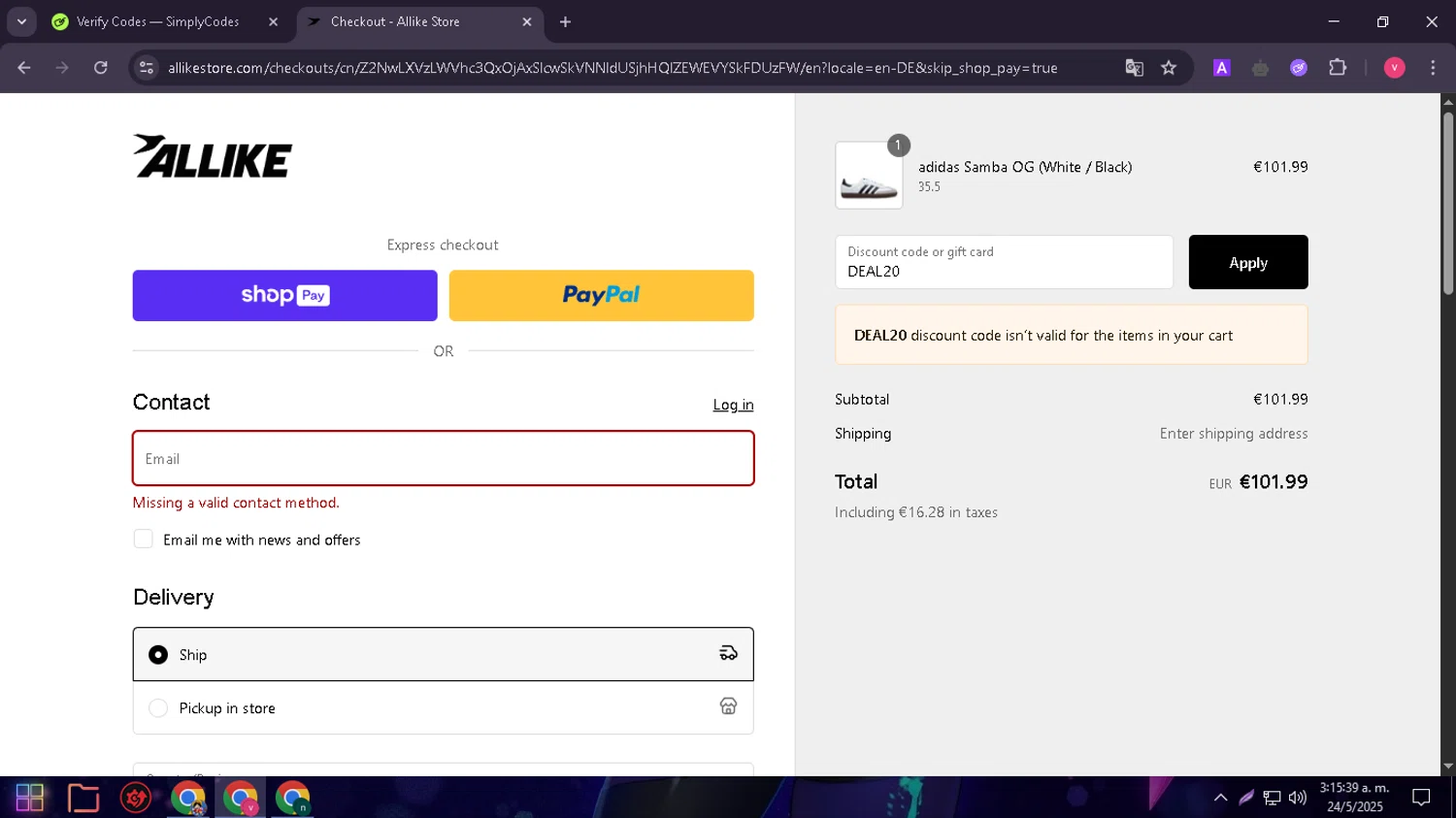Click the page vertical scrollbar

click(1448, 204)
